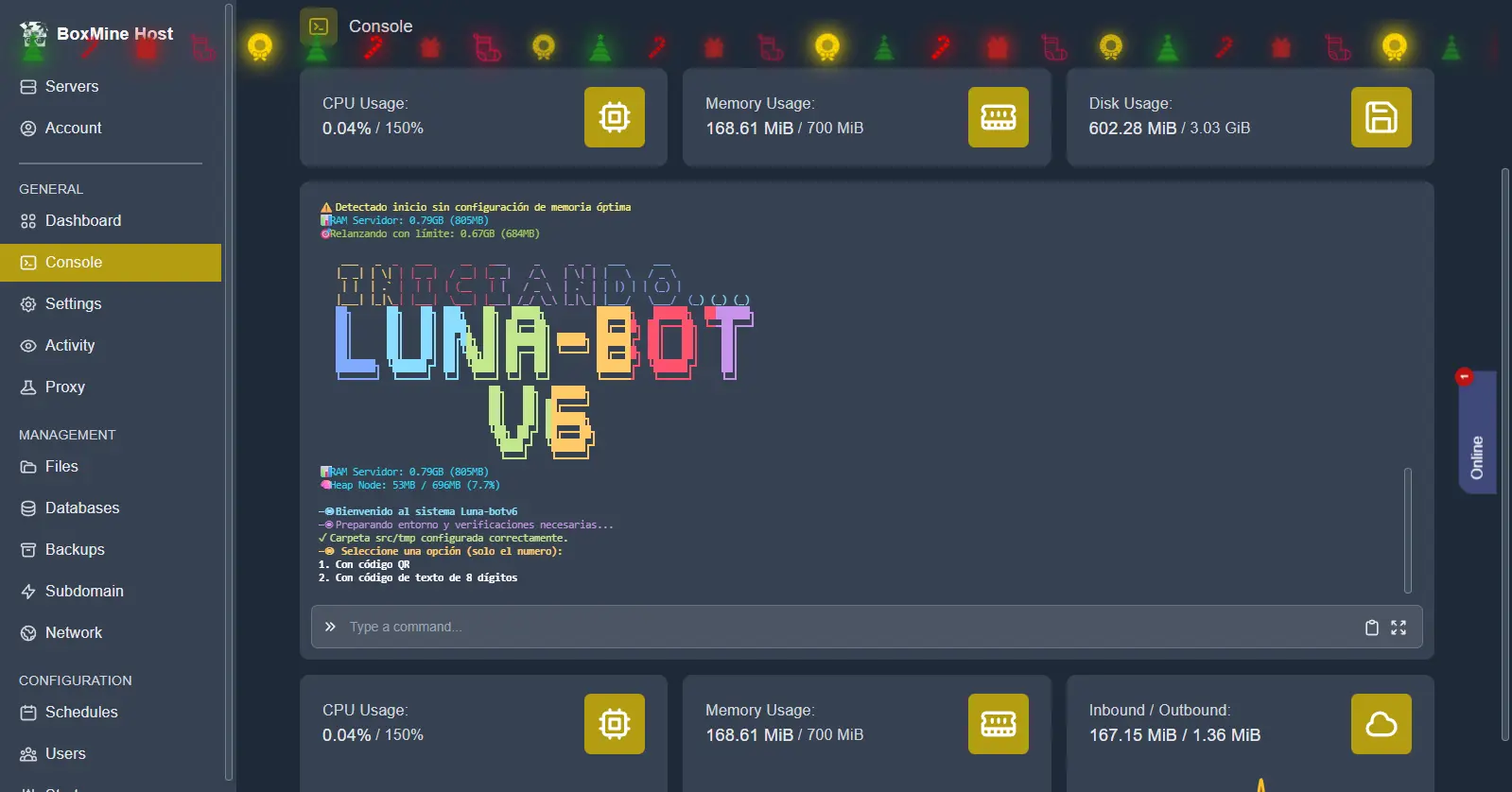The image size is (1512, 792).
Task: Click the sidebar scrollbar
Action: [x=228, y=391]
